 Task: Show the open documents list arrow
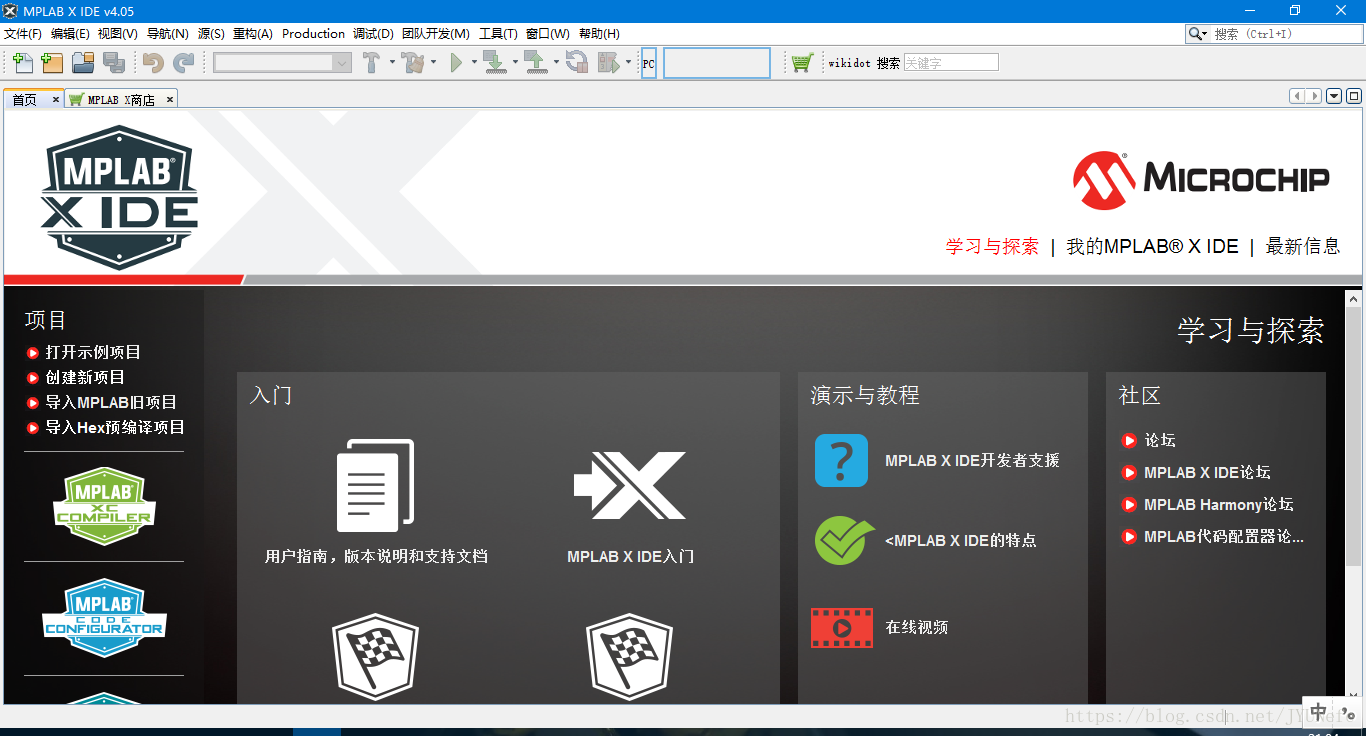tap(1334, 96)
